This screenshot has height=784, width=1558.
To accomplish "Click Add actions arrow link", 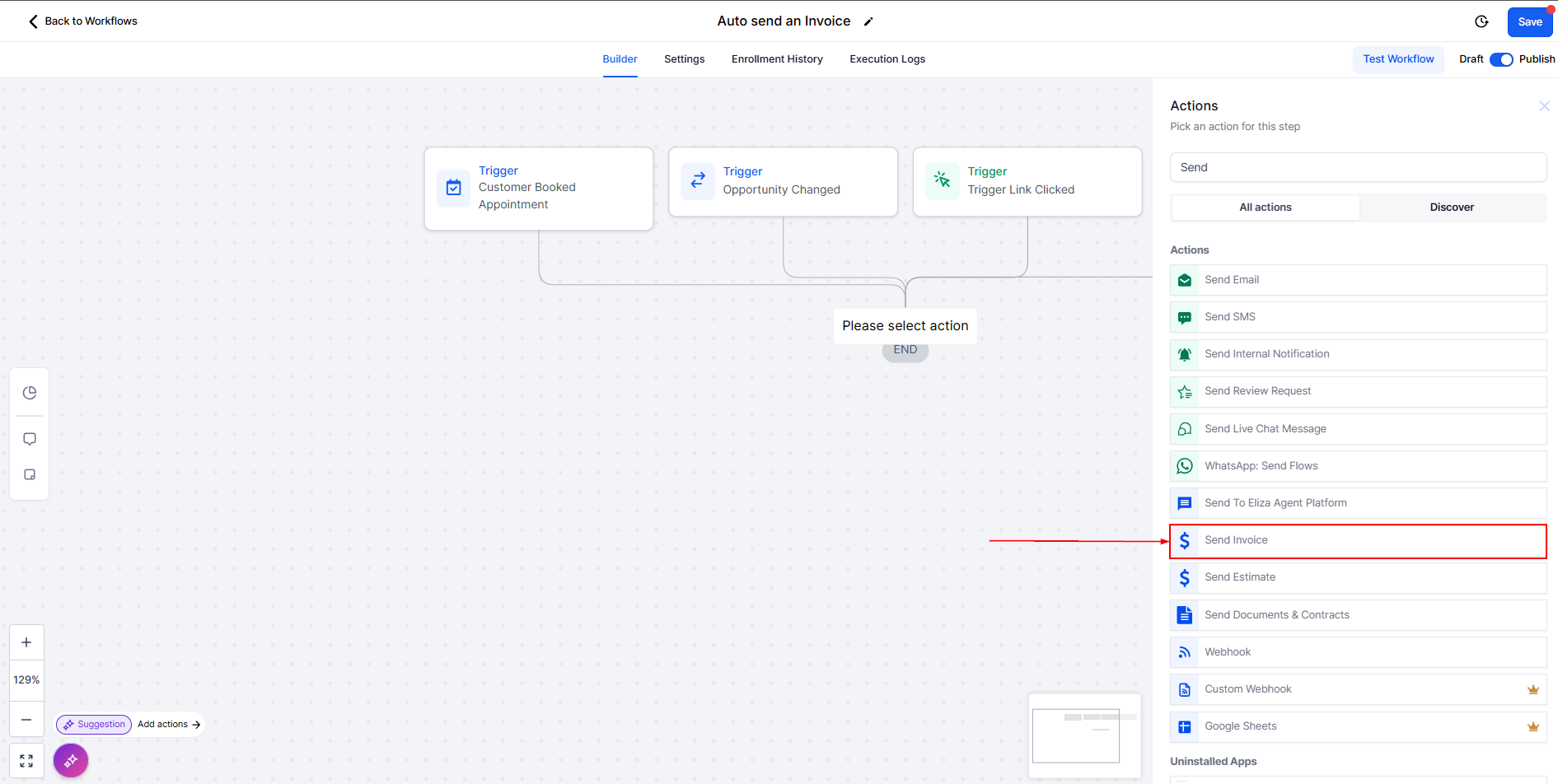I will (x=169, y=725).
